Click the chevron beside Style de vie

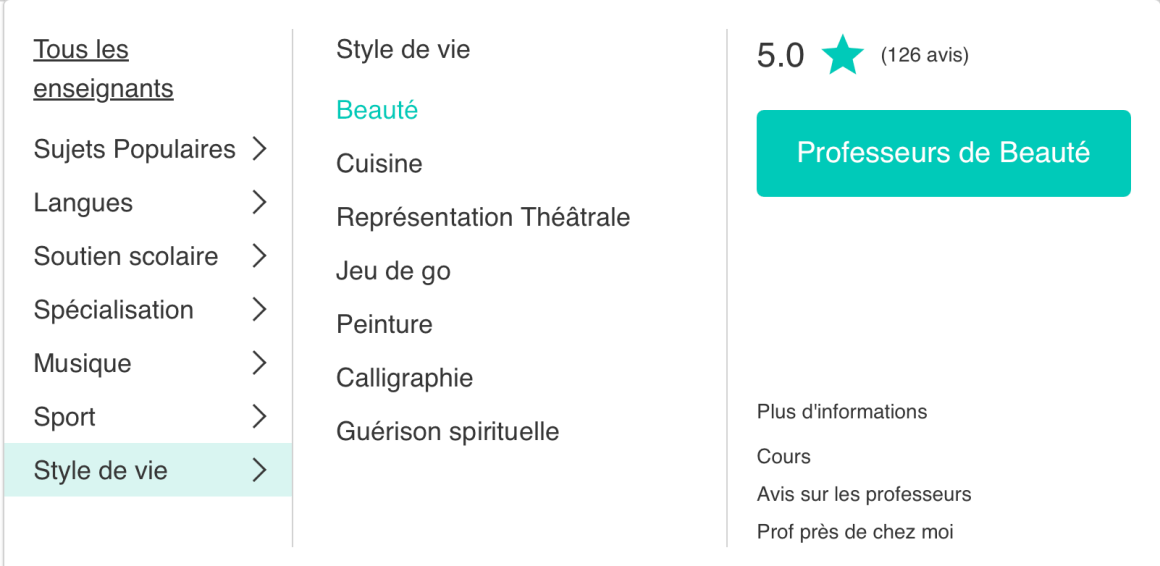point(260,470)
